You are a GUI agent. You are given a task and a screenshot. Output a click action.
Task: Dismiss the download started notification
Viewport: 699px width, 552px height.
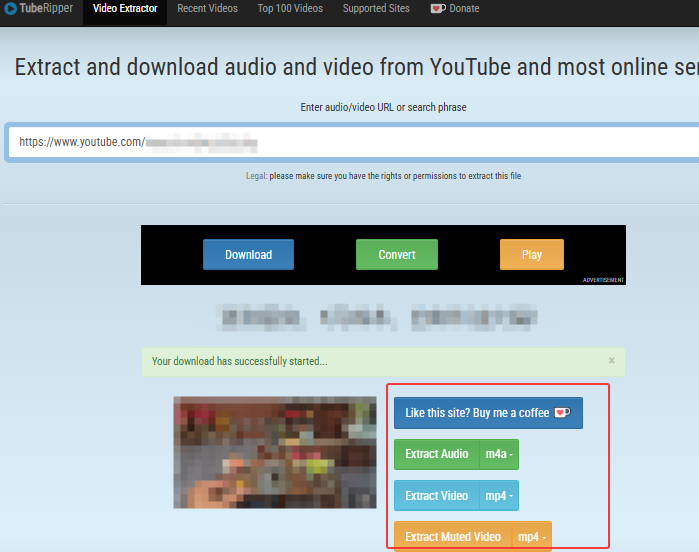point(612,360)
